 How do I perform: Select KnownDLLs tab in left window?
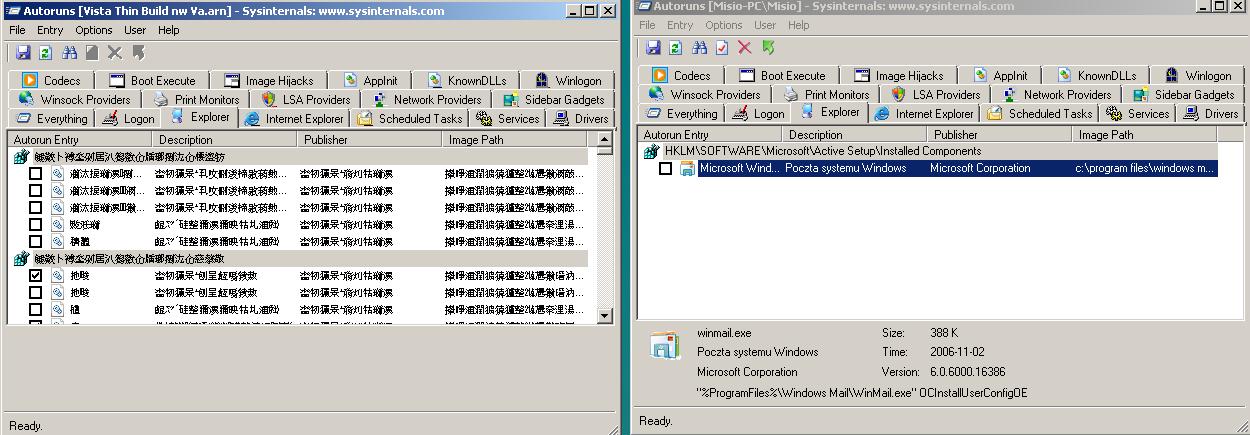coord(467,80)
